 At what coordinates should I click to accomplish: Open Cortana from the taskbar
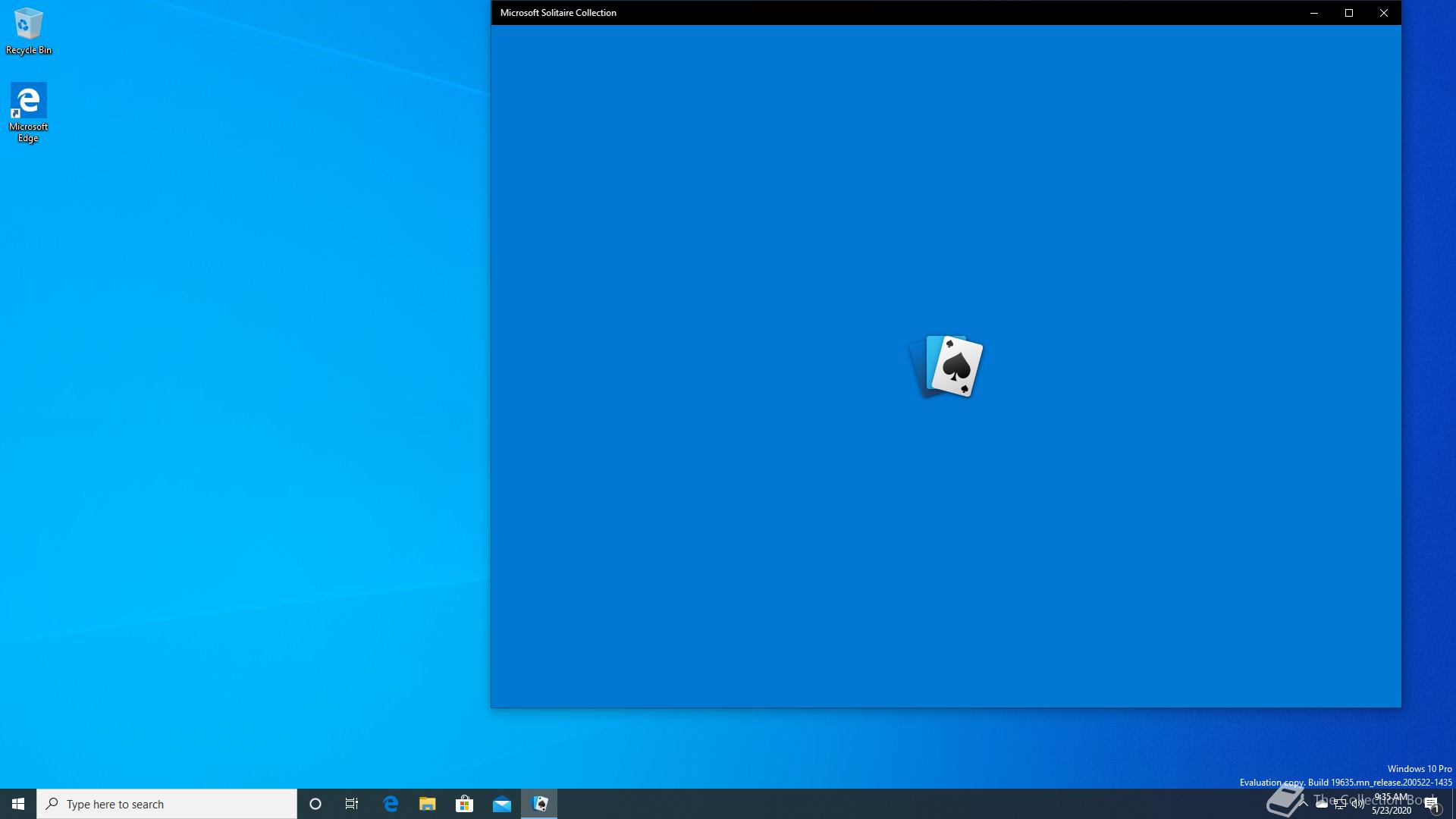coord(315,804)
